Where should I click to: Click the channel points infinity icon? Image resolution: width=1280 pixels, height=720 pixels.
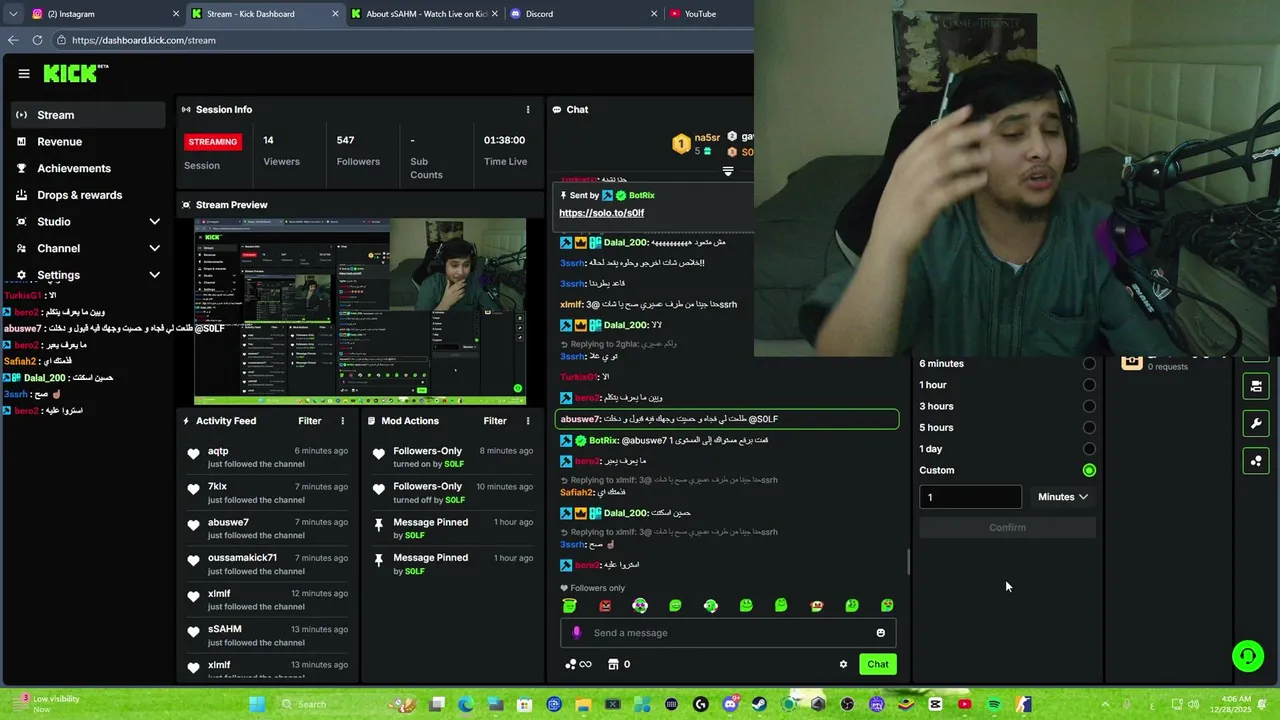pyautogui.click(x=578, y=664)
